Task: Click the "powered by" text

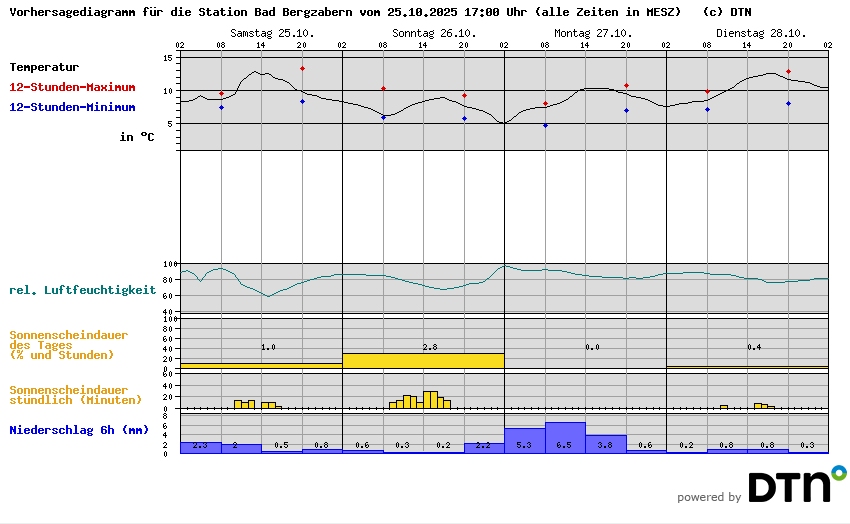Action: tap(709, 497)
